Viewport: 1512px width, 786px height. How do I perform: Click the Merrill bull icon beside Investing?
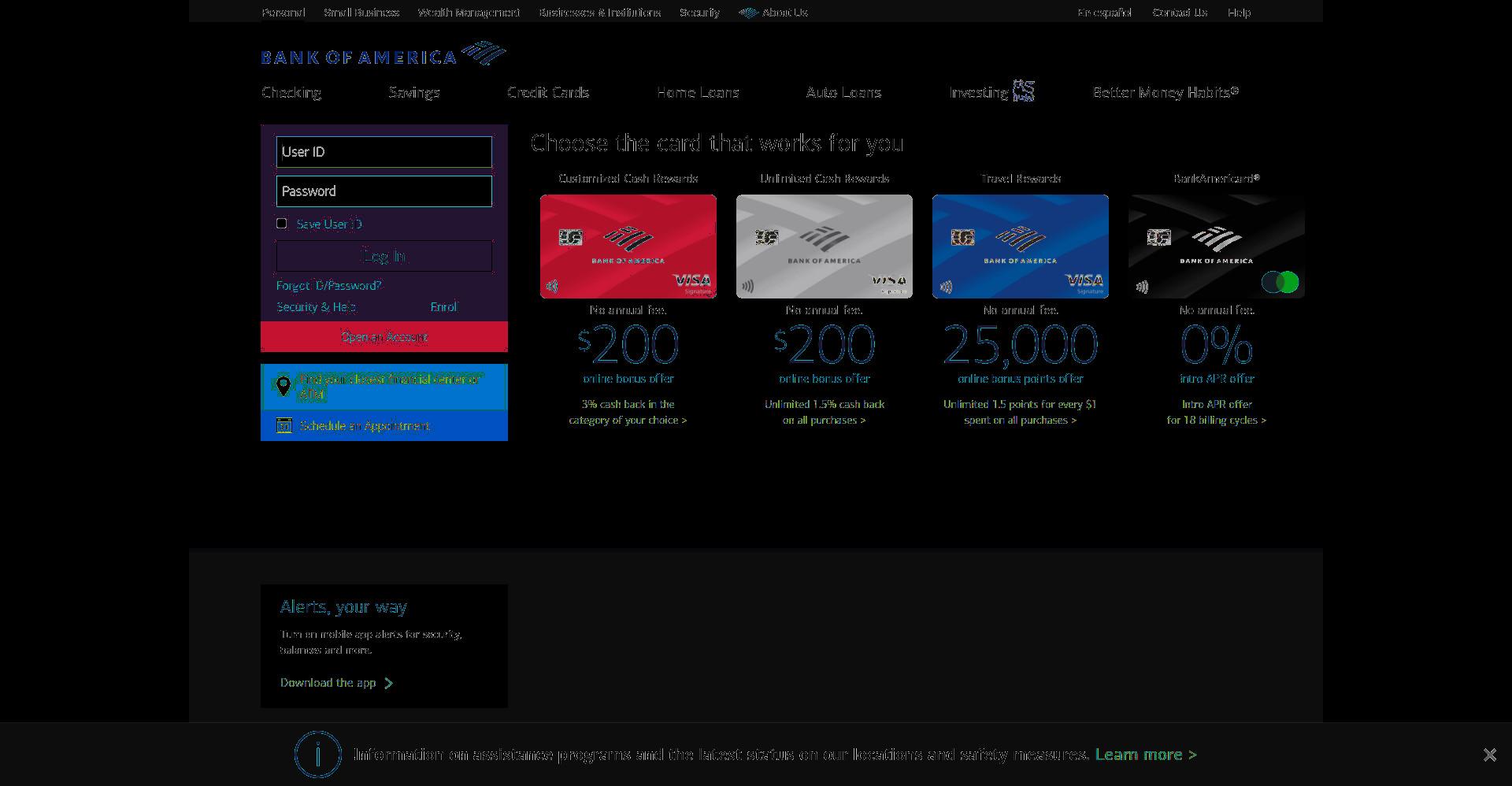point(1023,91)
